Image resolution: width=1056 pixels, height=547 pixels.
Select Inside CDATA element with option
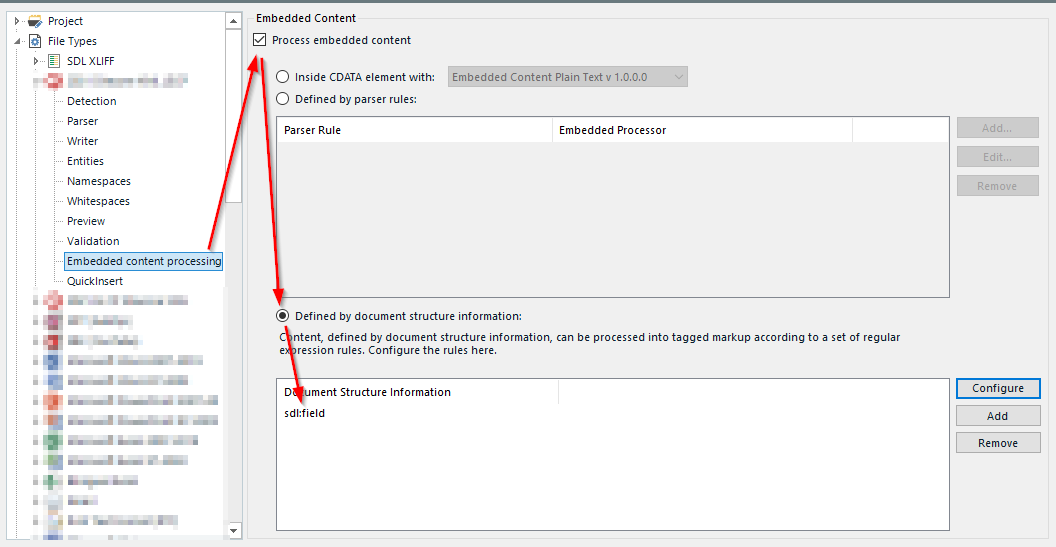point(283,77)
